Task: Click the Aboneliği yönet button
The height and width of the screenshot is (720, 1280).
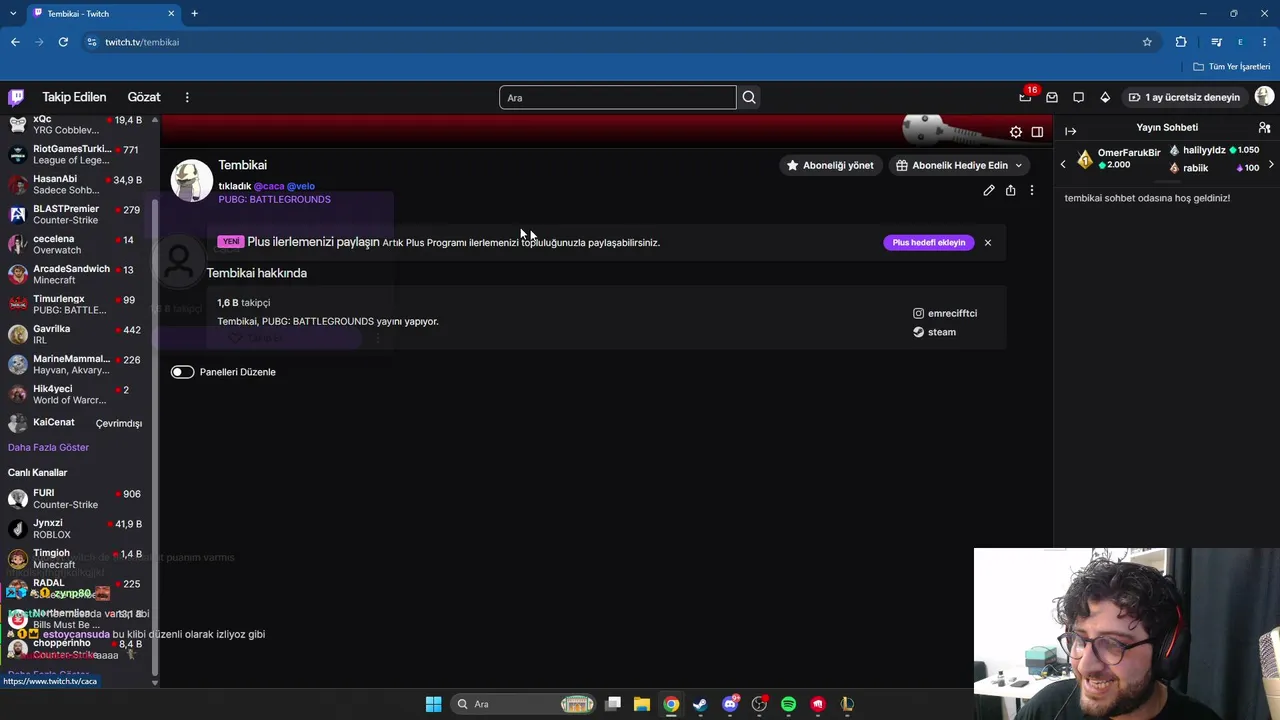Action: point(830,165)
